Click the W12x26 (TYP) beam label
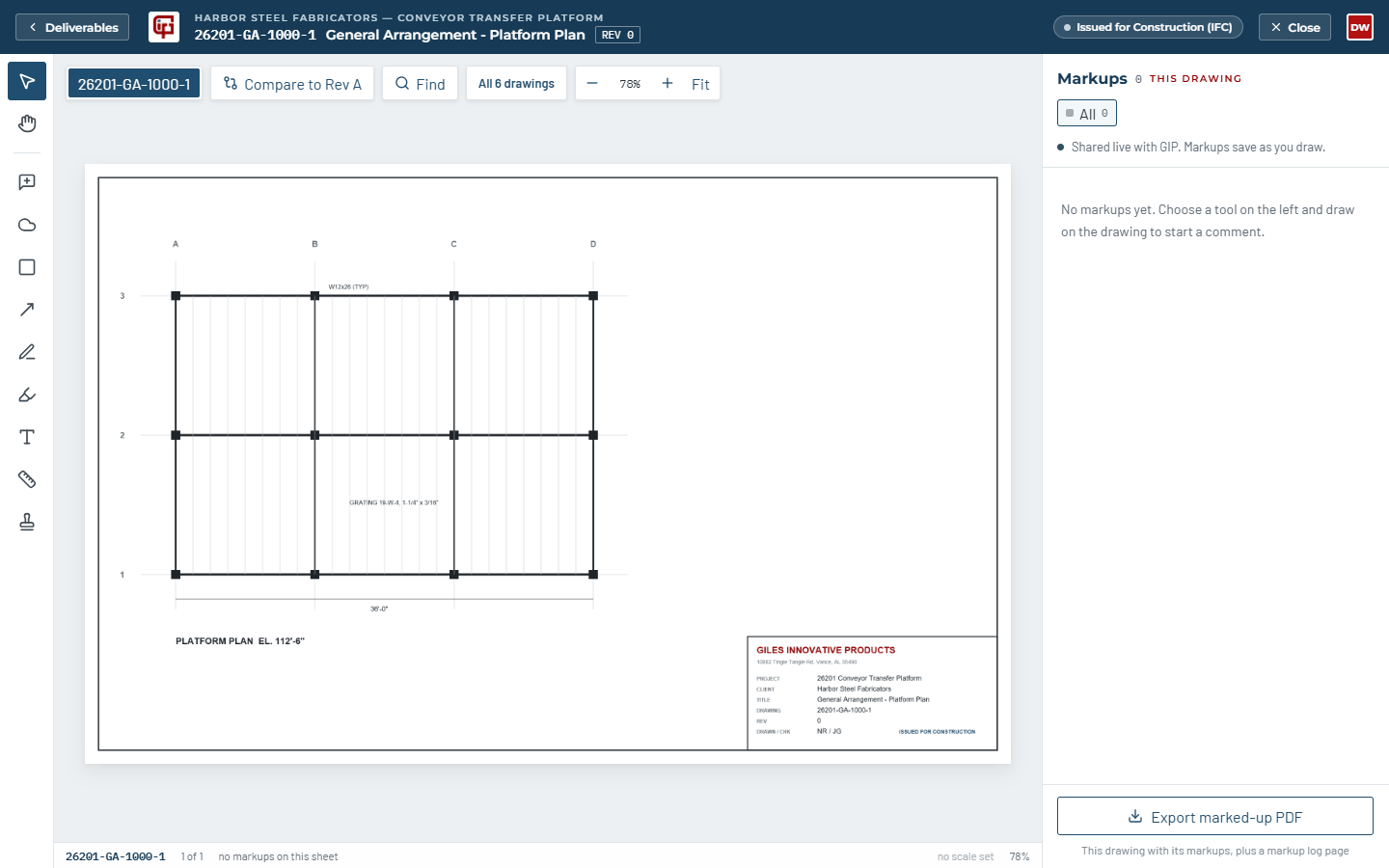The image size is (1389, 868). tap(348, 286)
